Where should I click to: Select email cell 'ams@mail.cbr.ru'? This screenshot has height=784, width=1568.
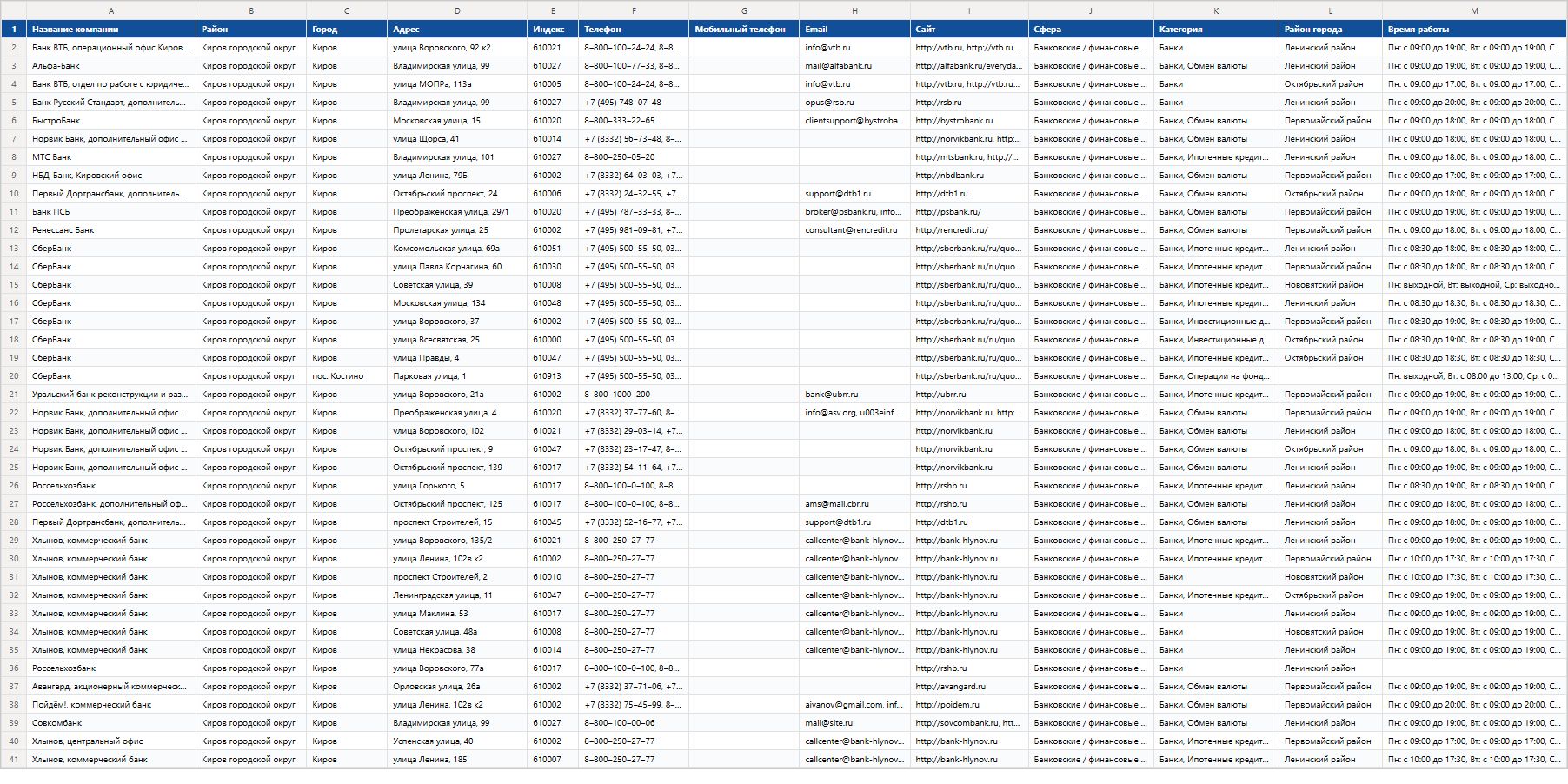click(x=854, y=504)
